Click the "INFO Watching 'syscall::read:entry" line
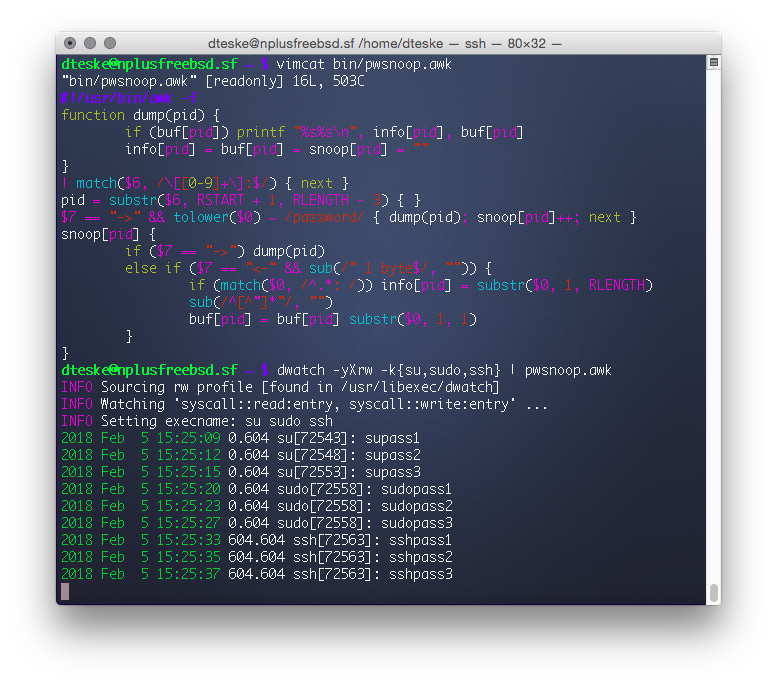Image resolution: width=777 pixels, height=685 pixels. click(x=304, y=404)
